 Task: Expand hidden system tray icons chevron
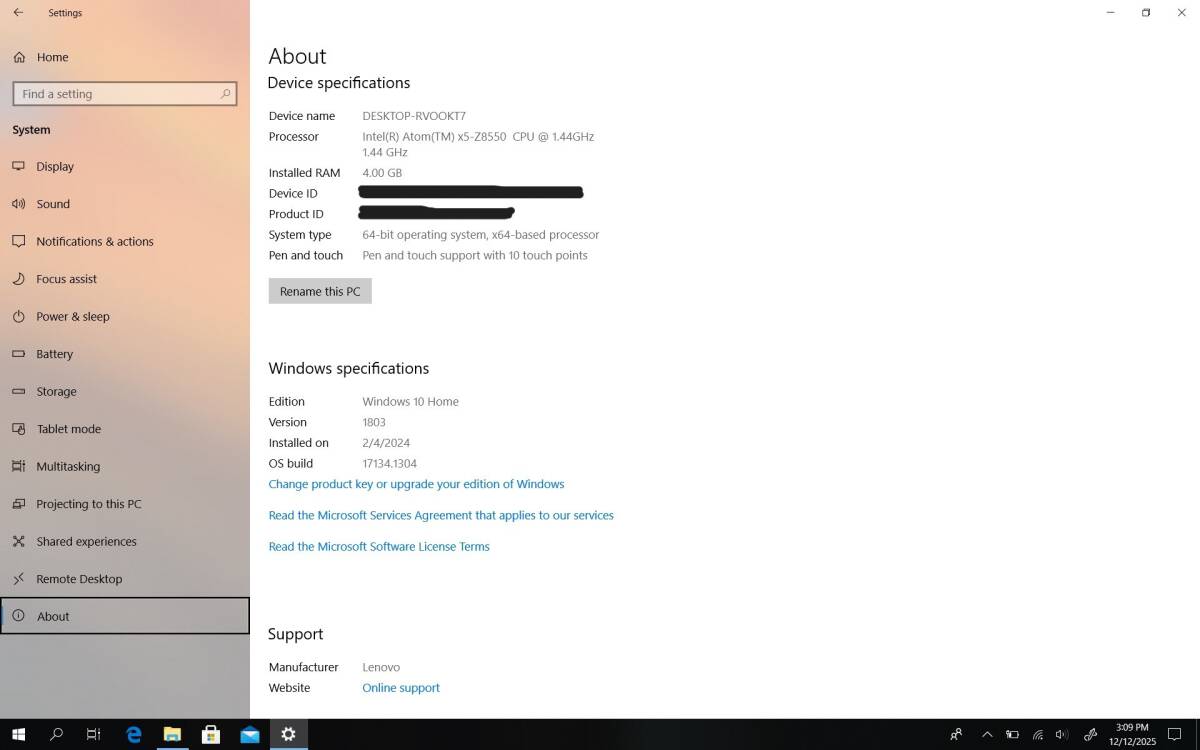click(987, 734)
